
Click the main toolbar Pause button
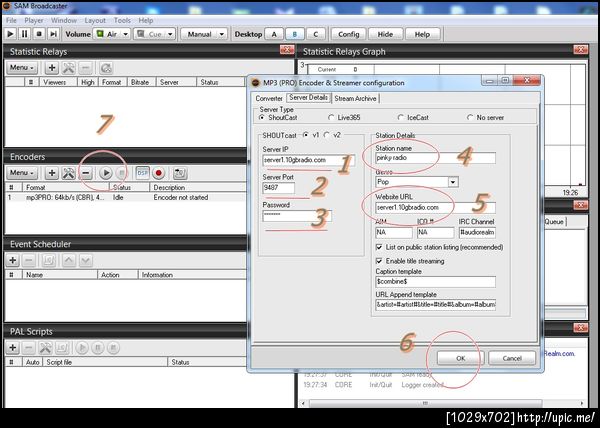click(x=24, y=34)
